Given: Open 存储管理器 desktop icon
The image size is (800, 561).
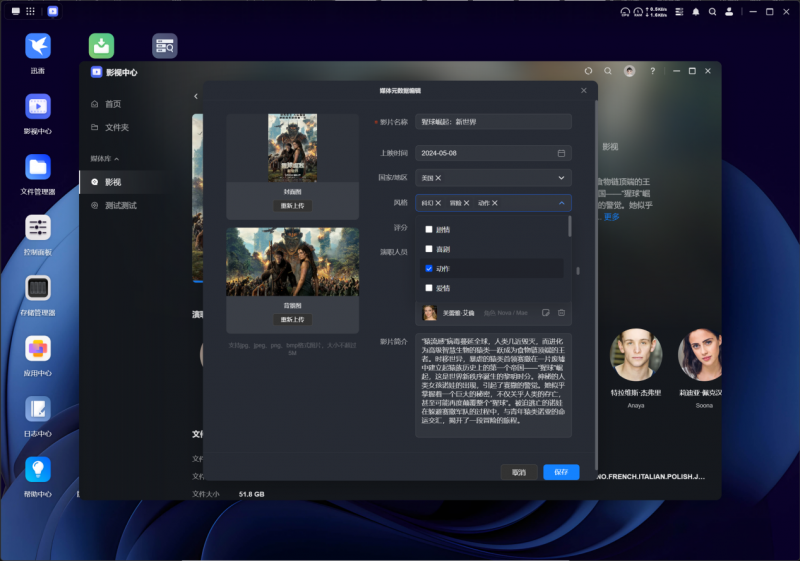Looking at the screenshot, I should [38, 288].
